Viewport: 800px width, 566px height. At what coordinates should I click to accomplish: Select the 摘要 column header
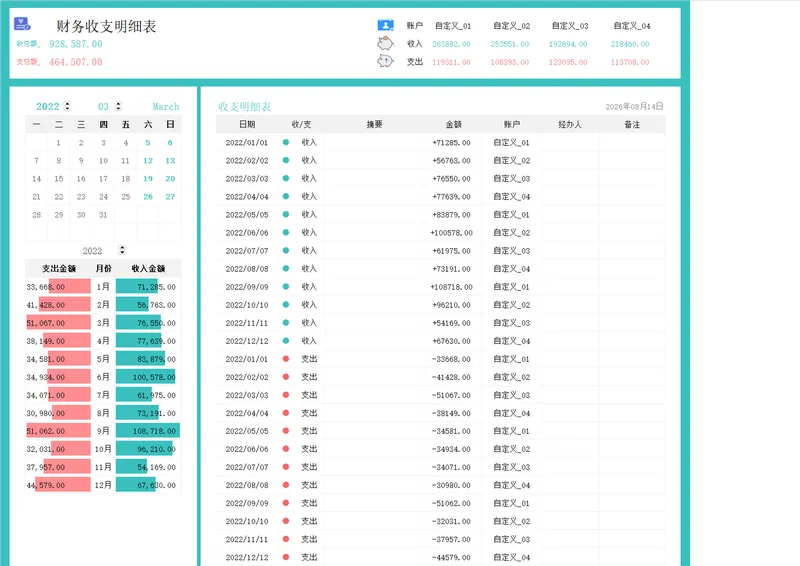[374, 125]
